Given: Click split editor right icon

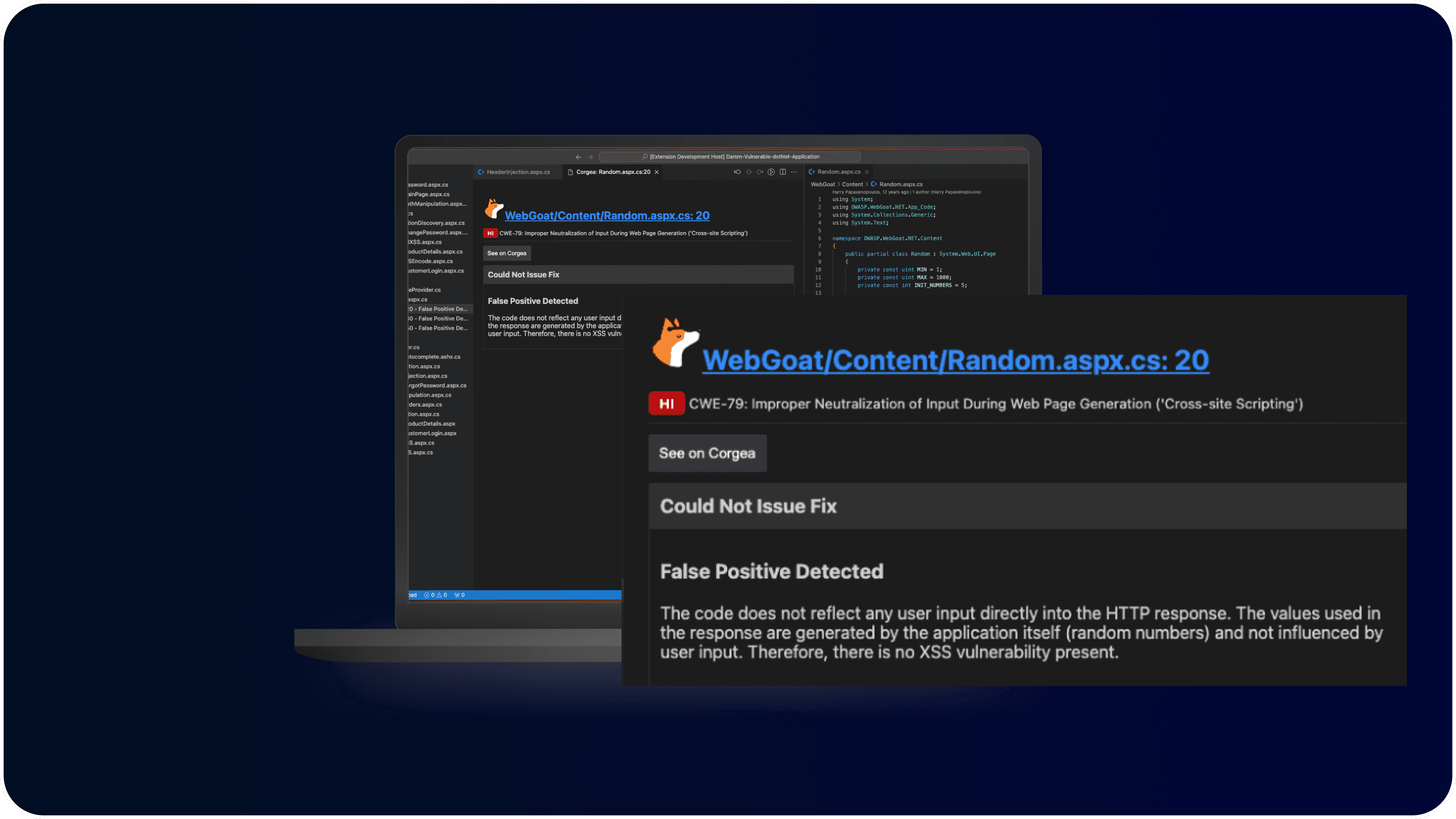Looking at the screenshot, I should coord(782,172).
